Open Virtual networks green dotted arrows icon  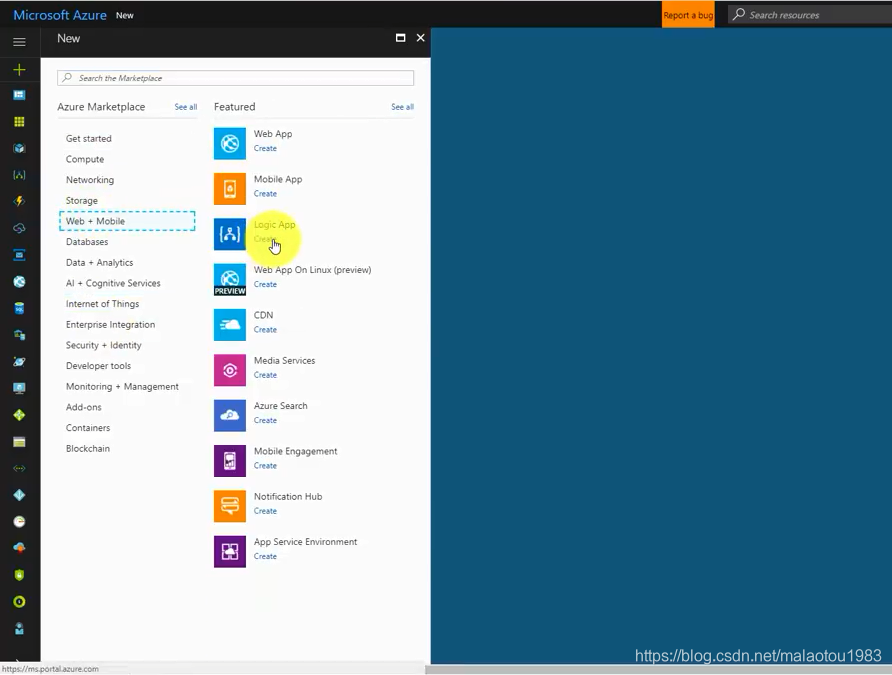pos(19,469)
